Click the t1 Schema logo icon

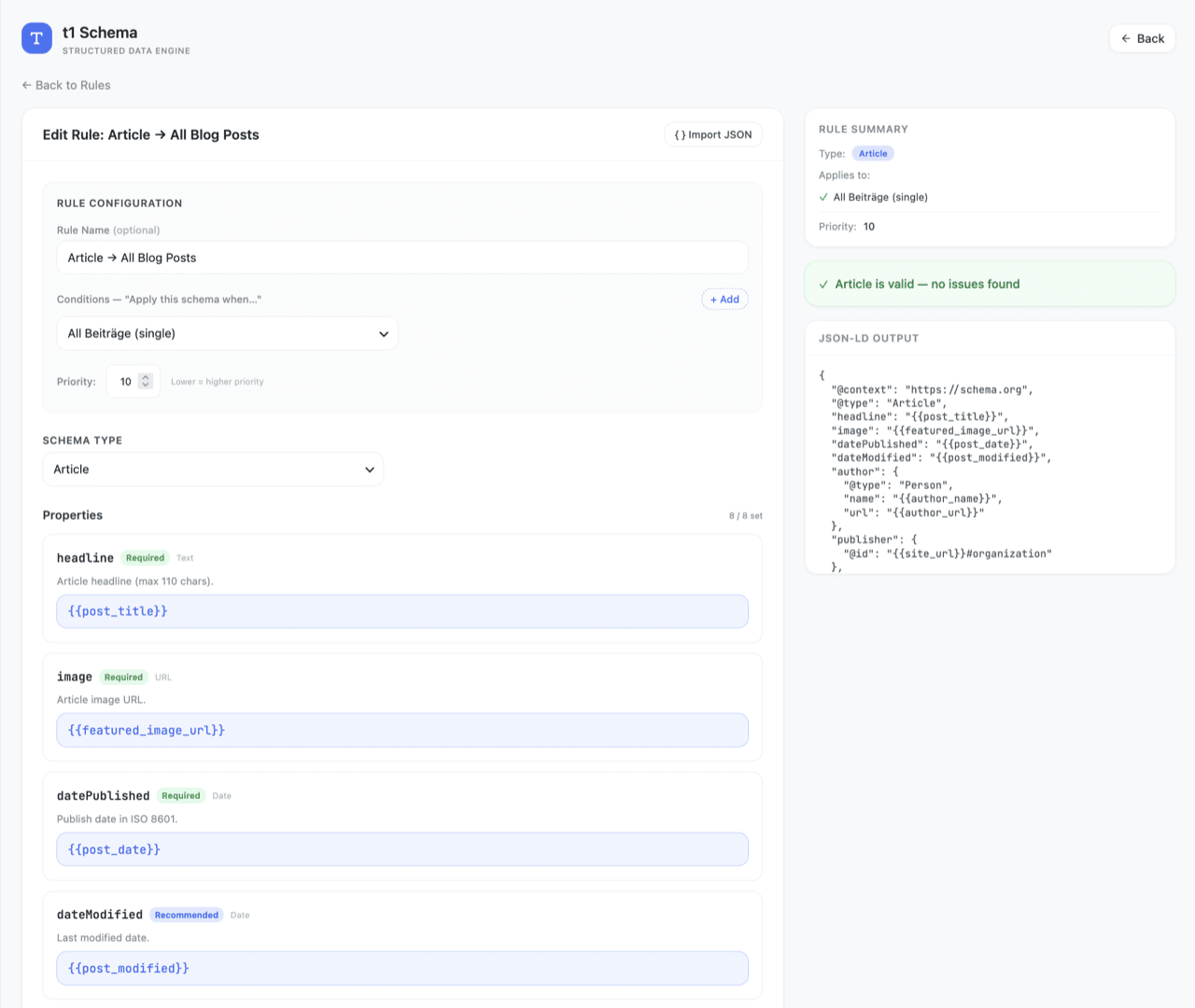pos(36,38)
